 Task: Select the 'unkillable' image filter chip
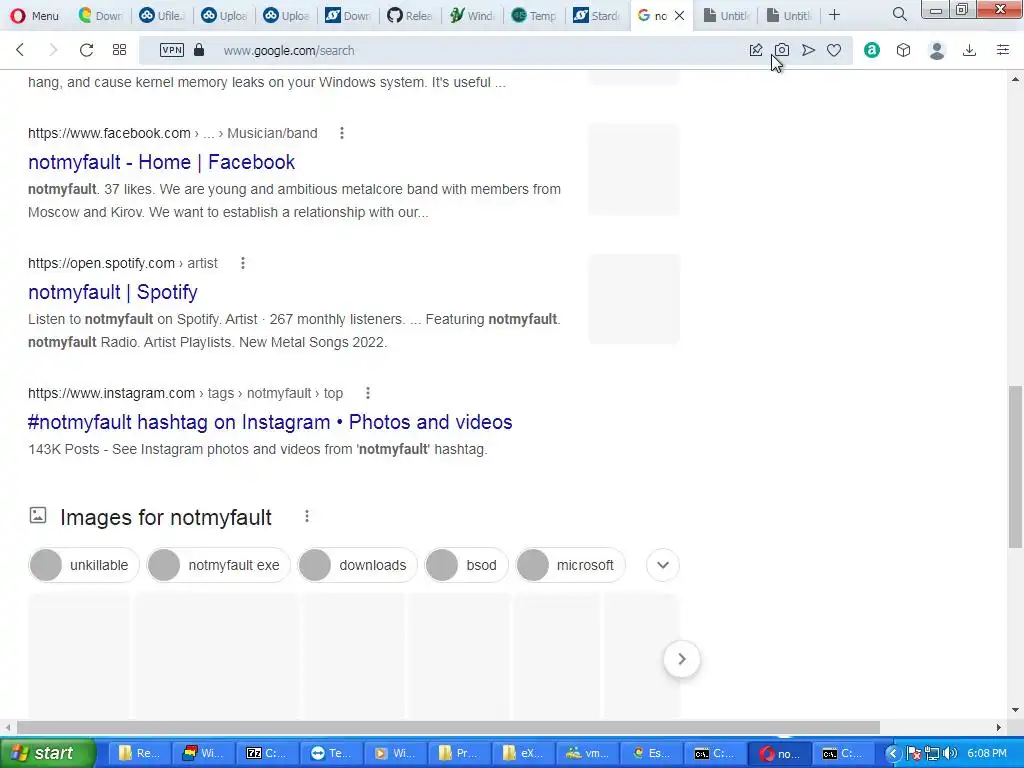click(84, 565)
